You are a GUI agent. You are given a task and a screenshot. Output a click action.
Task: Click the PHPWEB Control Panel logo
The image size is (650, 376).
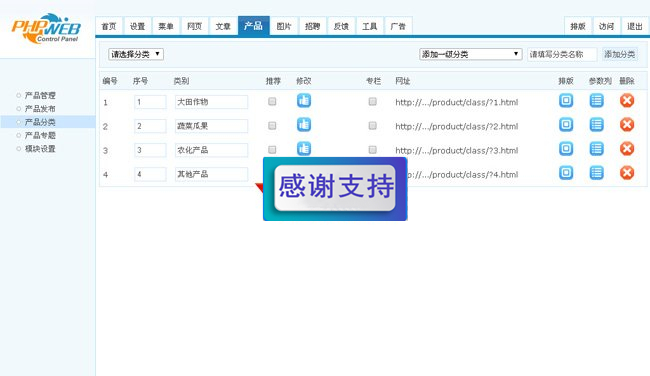tap(46, 29)
